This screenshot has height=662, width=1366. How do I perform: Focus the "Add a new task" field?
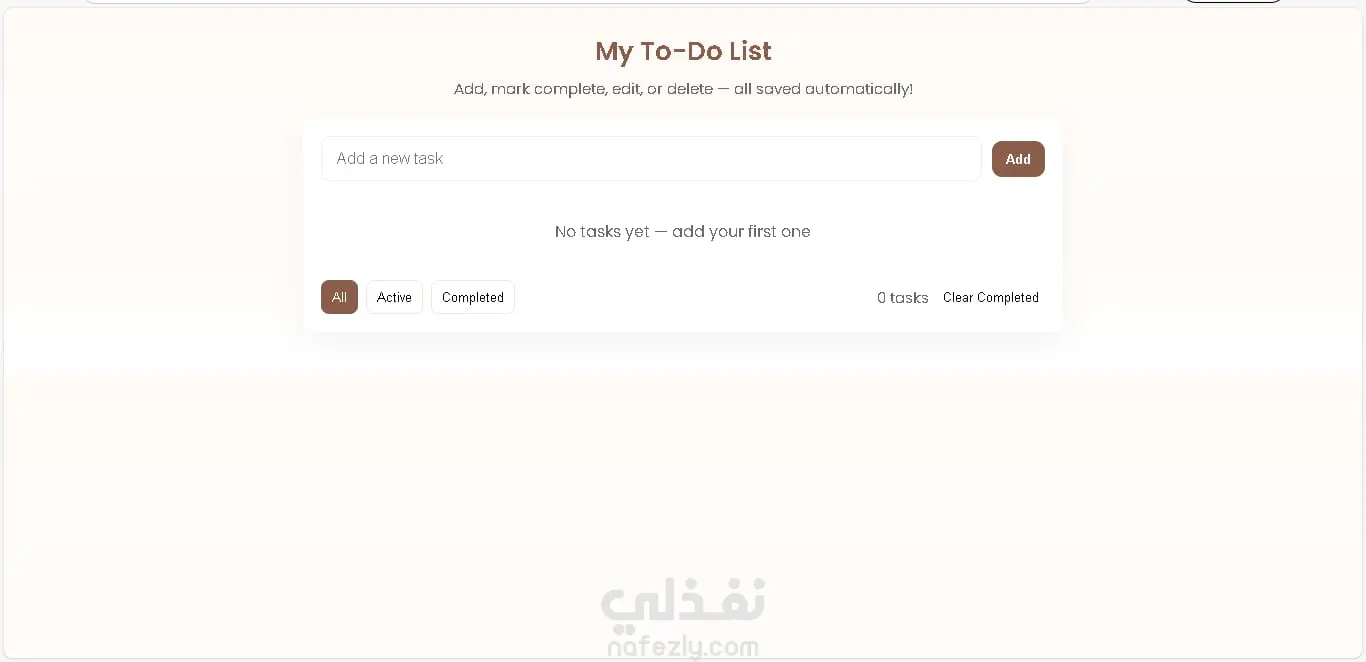(x=651, y=159)
